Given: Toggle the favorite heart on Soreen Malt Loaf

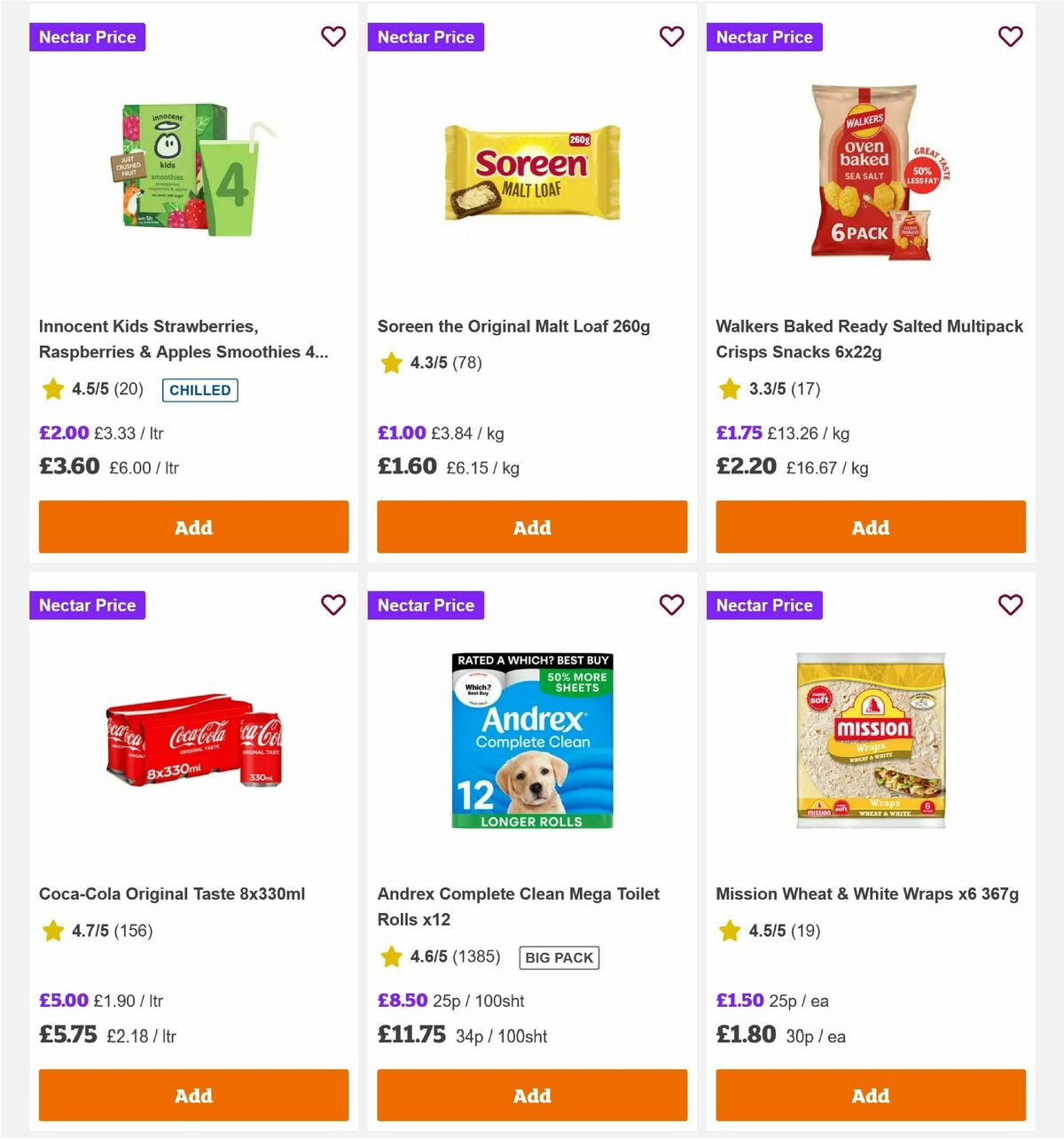Looking at the screenshot, I should (x=672, y=36).
